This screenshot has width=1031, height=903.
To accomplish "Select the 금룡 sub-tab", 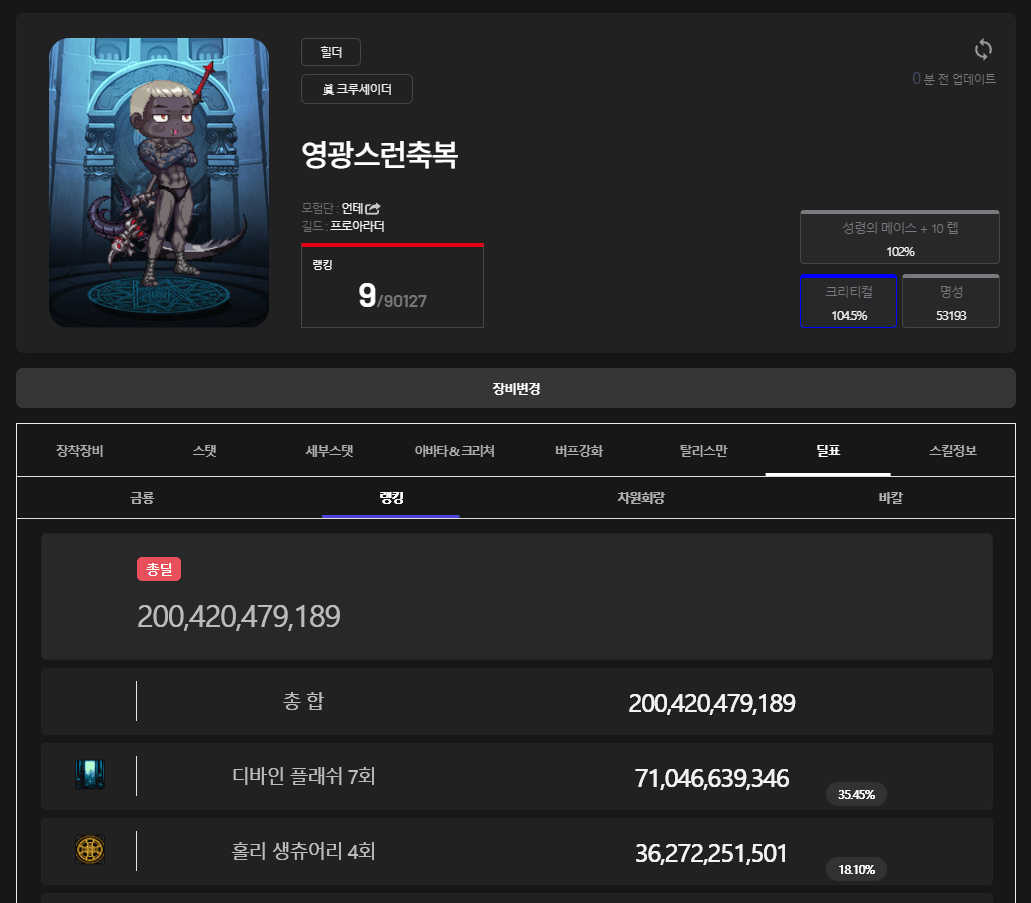I will pos(142,497).
